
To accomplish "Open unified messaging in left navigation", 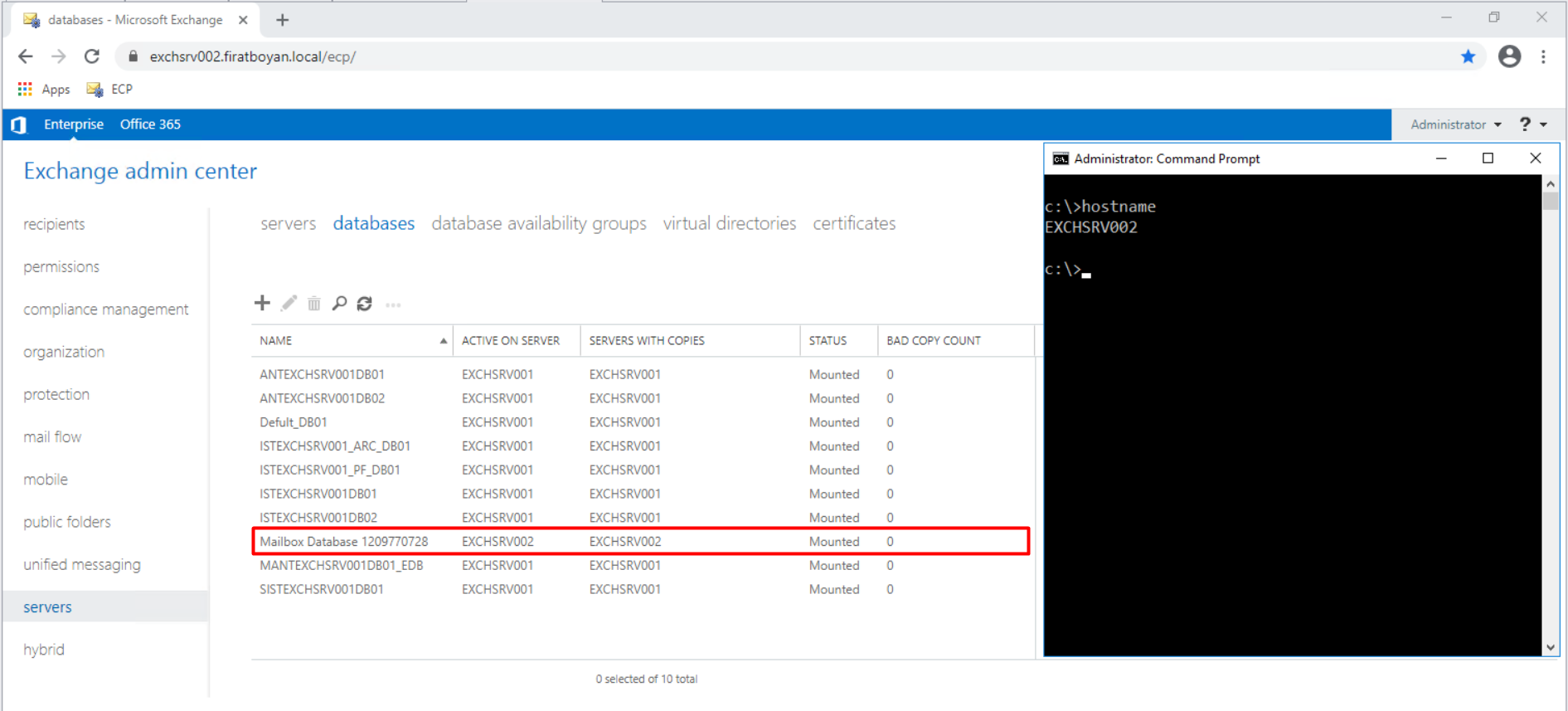I will pyautogui.click(x=82, y=564).
